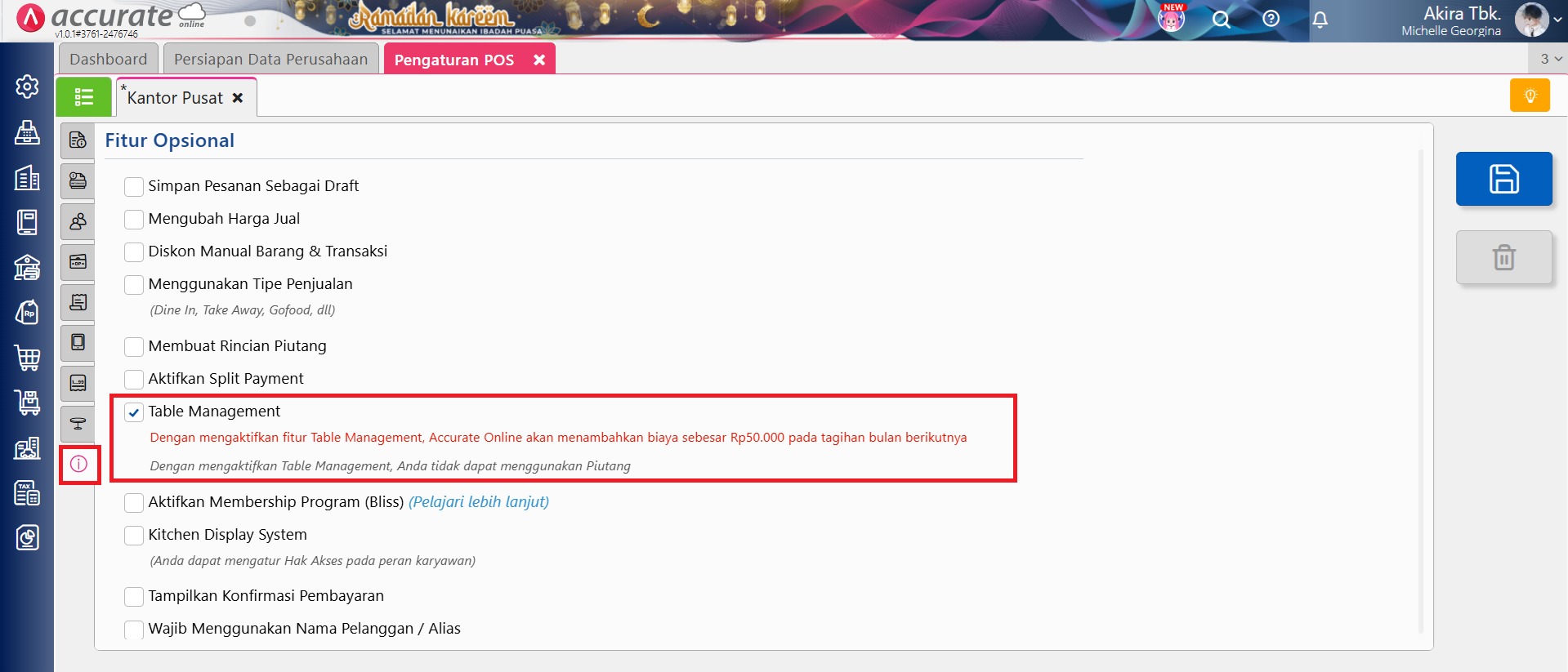Open the settings gear in sidebar
The image size is (1568, 672).
coord(27,87)
